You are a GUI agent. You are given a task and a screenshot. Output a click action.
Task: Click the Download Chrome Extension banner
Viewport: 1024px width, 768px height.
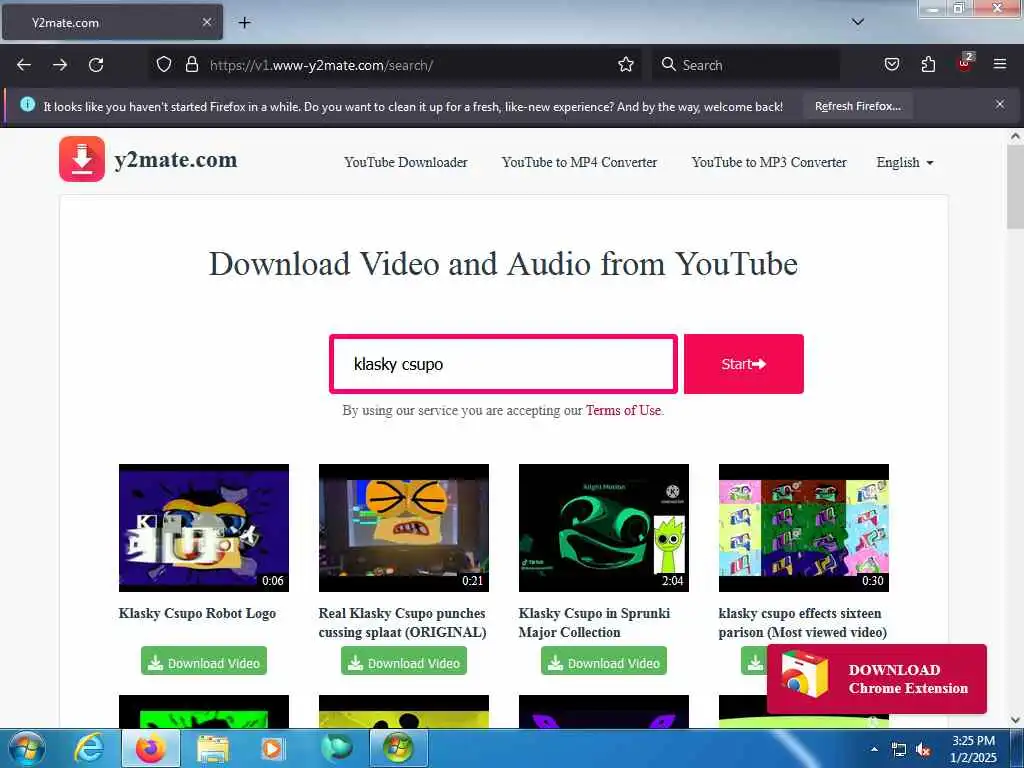click(876, 679)
